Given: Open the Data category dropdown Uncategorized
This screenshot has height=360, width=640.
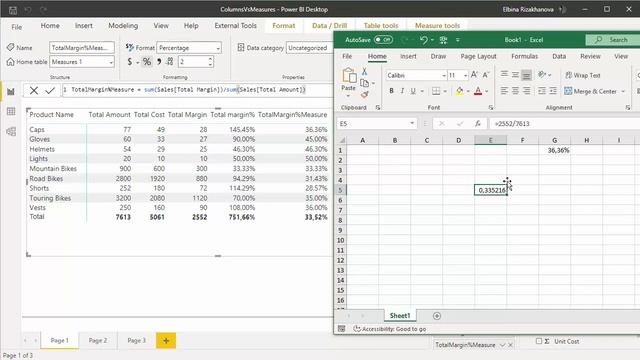Looking at the screenshot, I should click(309, 48).
